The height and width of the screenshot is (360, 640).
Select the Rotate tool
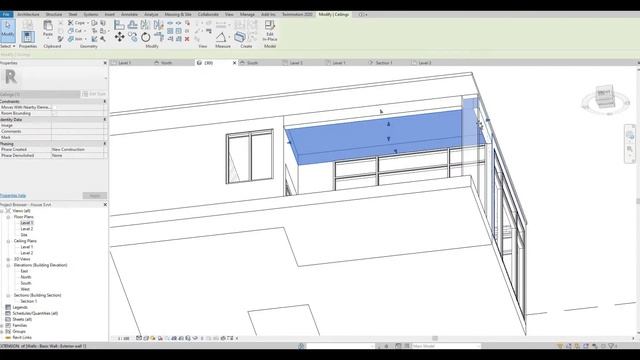[146, 38]
